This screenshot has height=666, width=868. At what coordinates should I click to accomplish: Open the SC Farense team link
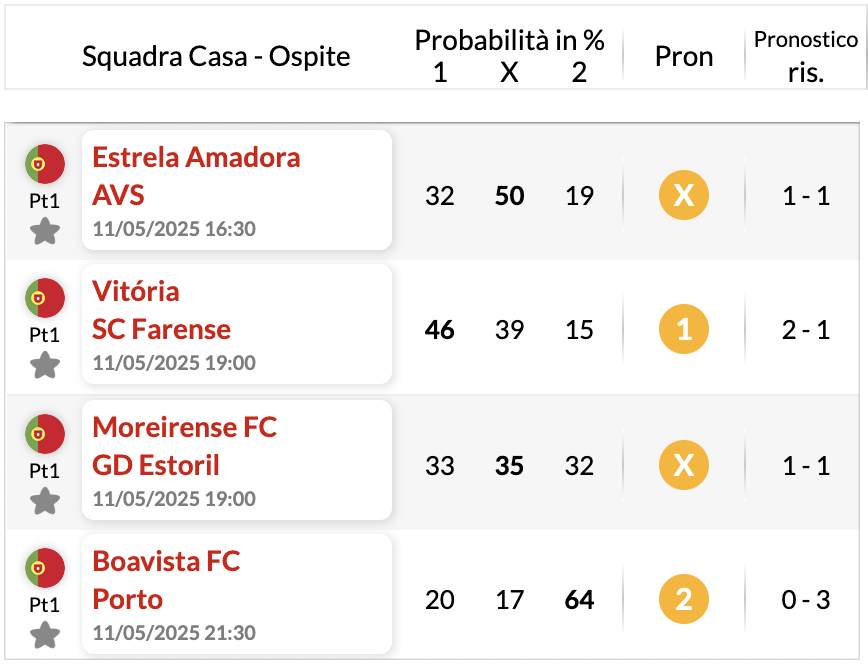pyautogui.click(x=161, y=329)
